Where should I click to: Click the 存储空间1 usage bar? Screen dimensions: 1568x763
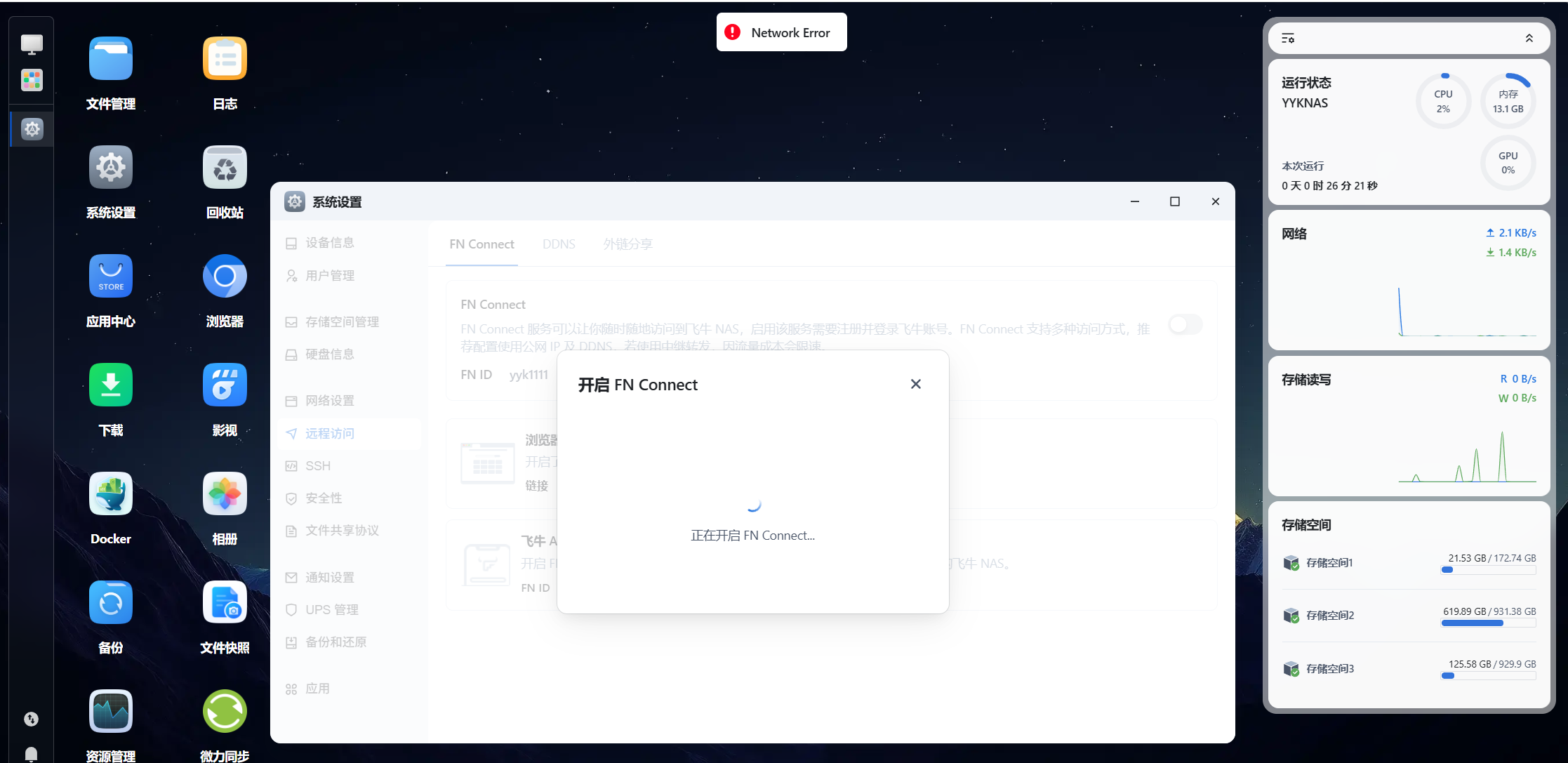(1488, 570)
